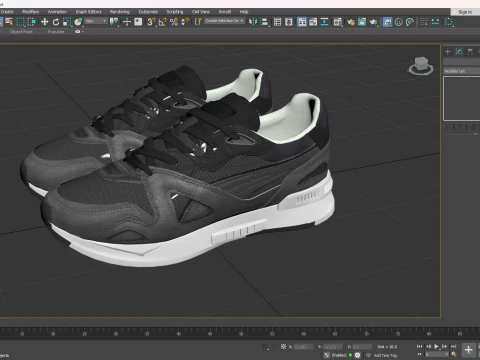Image resolution: width=480 pixels, height=360 pixels.
Task: Open the Hierarchy command panel tab
Action: click(470, 51)
